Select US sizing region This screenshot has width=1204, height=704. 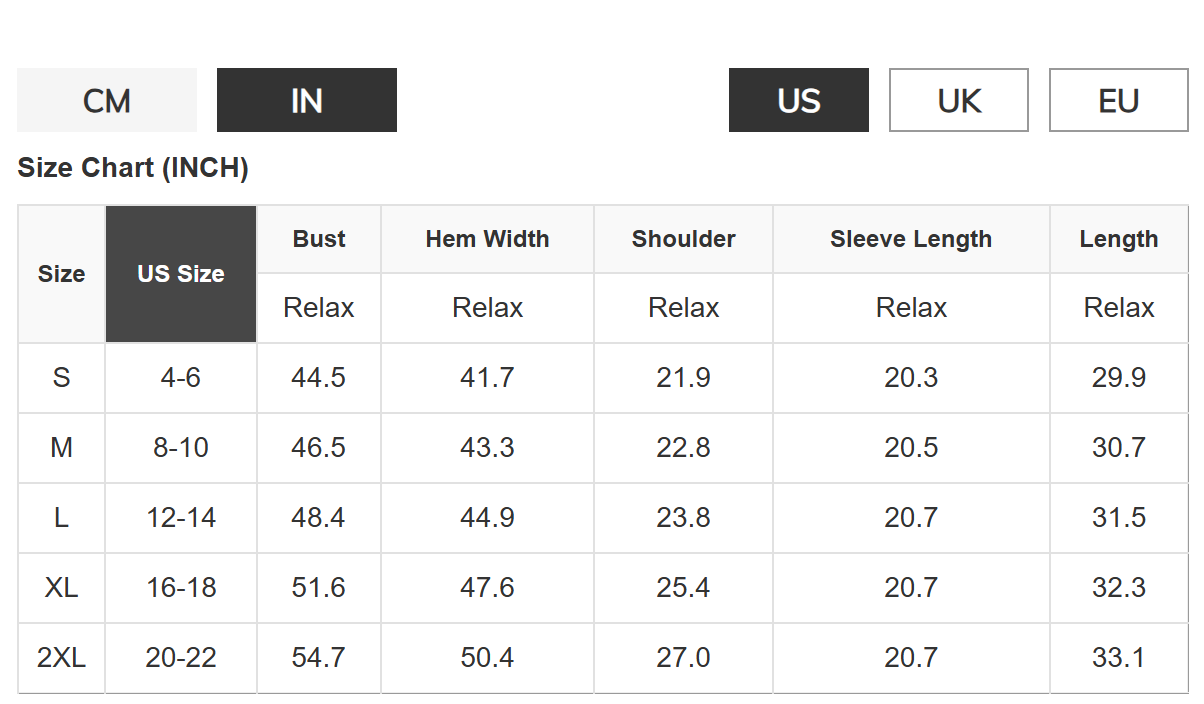798,100
